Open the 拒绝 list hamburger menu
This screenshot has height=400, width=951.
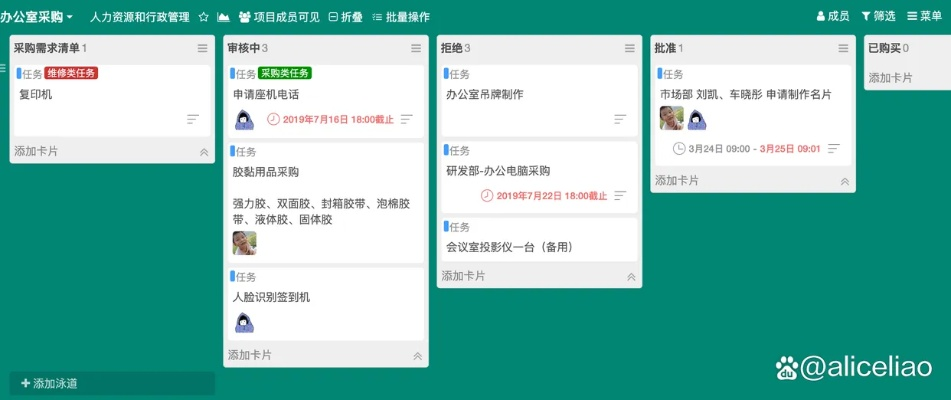pos(630,48)
